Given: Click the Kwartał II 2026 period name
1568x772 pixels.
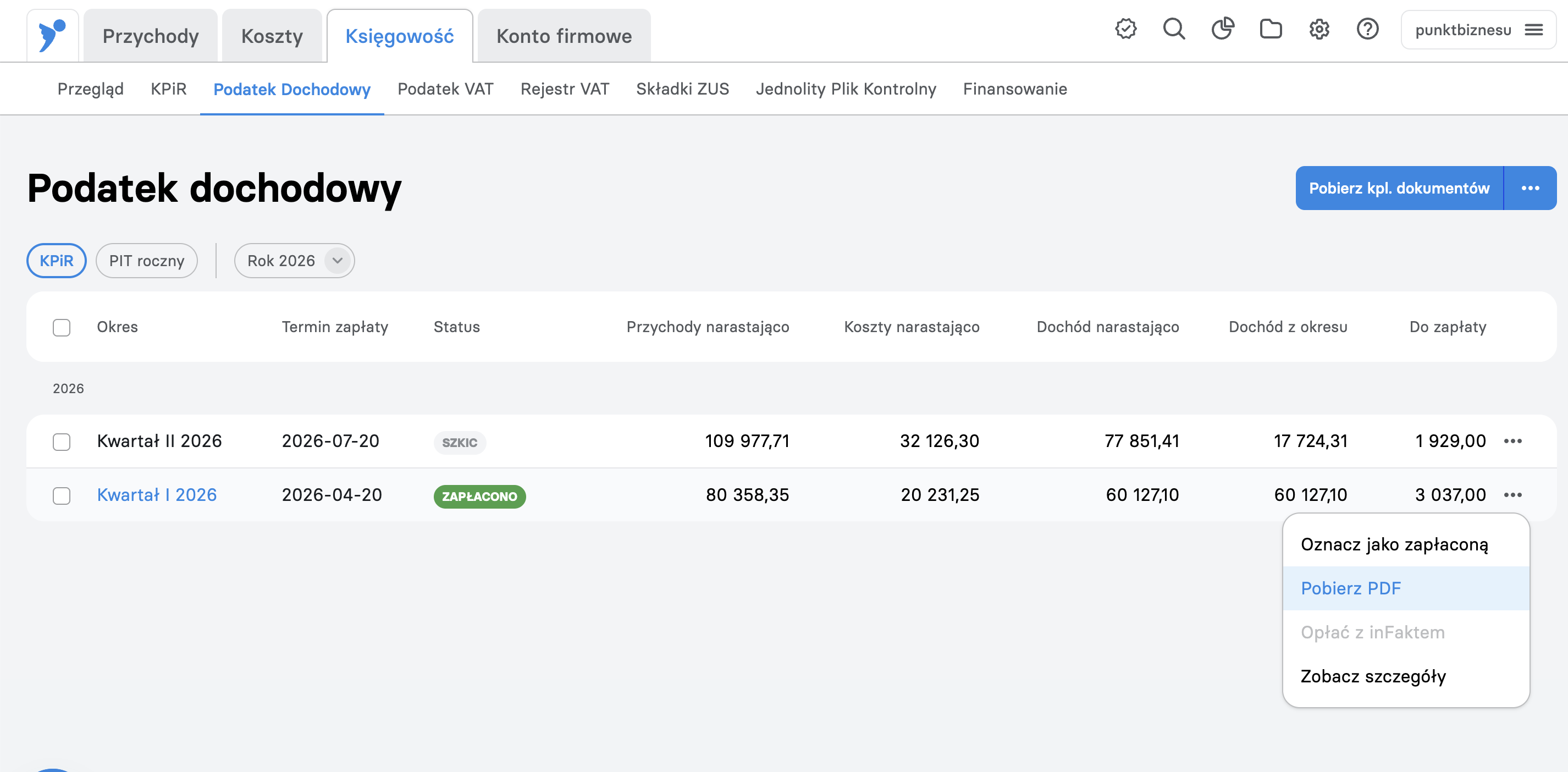Looking at the screenshot, I should click(159, 441).
